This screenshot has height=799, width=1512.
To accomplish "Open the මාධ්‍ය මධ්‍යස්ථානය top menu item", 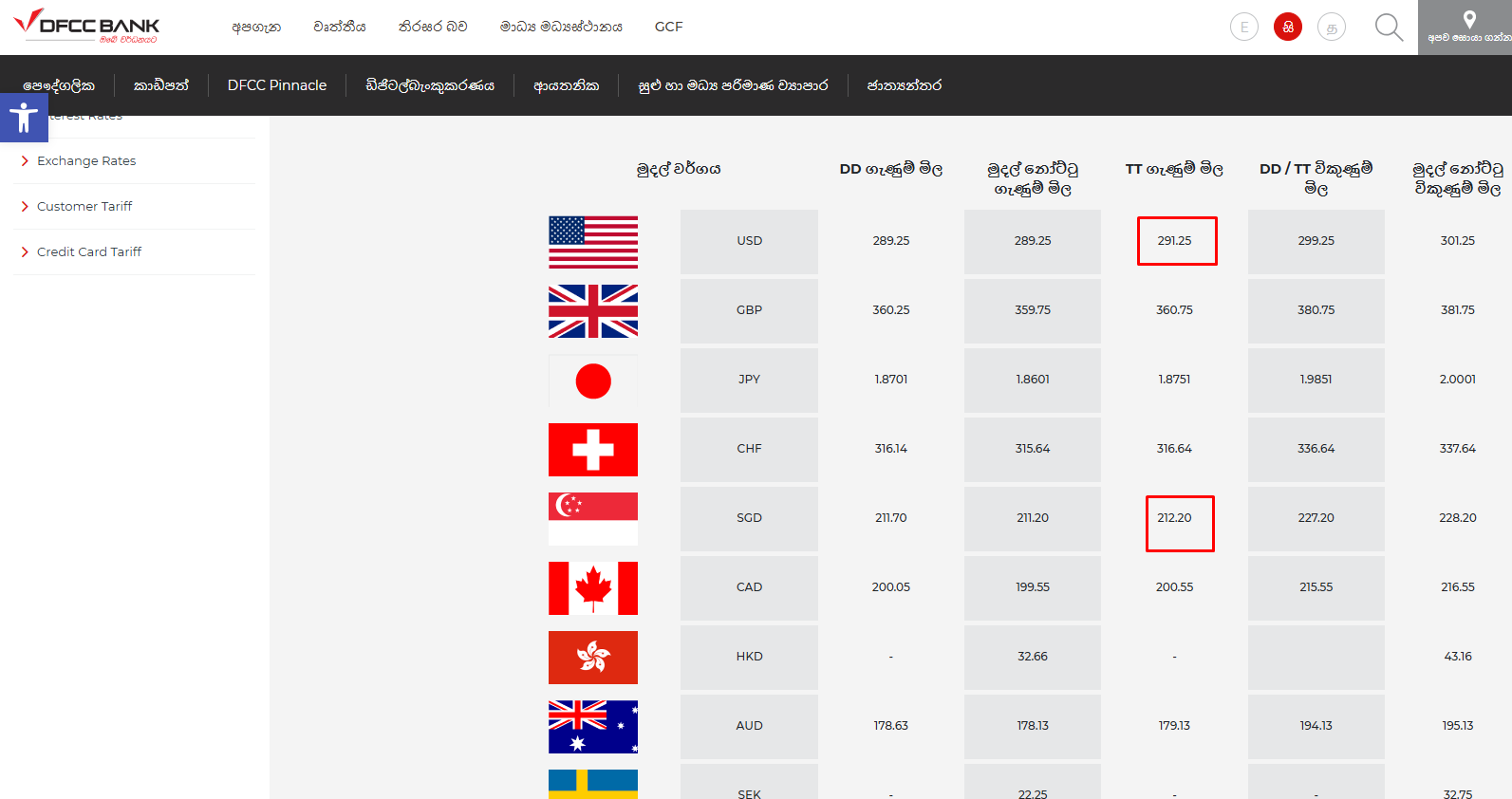I will [561, 27].
